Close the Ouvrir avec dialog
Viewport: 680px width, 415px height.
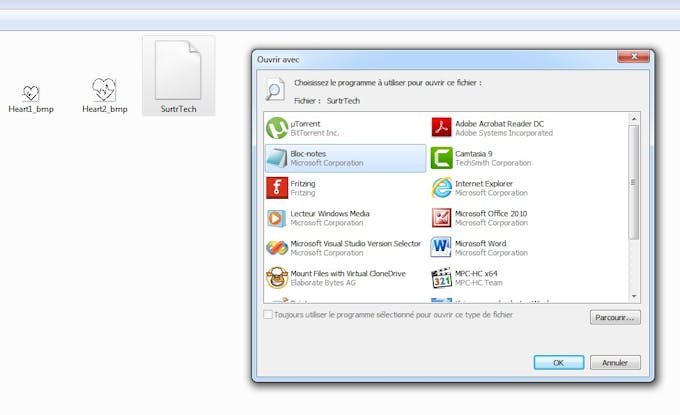[634, 56]
